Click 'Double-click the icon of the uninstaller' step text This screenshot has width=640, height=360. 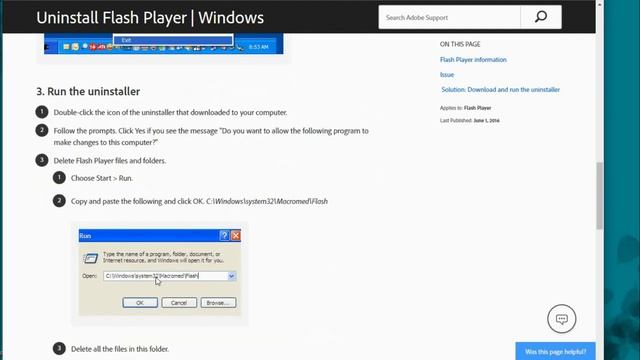(171, 112)
